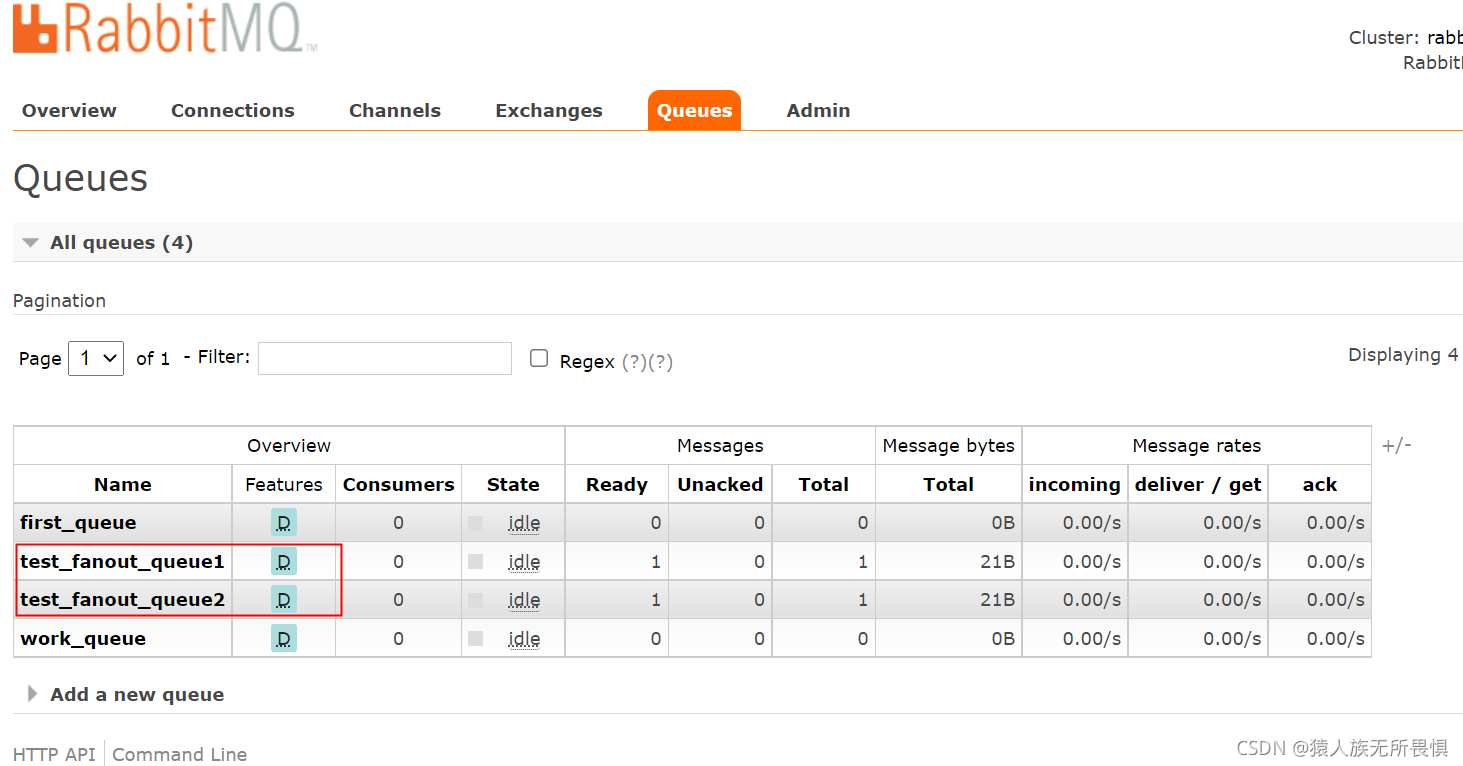Sort by the incoming rate column header
The width and height of the screenshot is (1463, 766).
coord(1075,485)
